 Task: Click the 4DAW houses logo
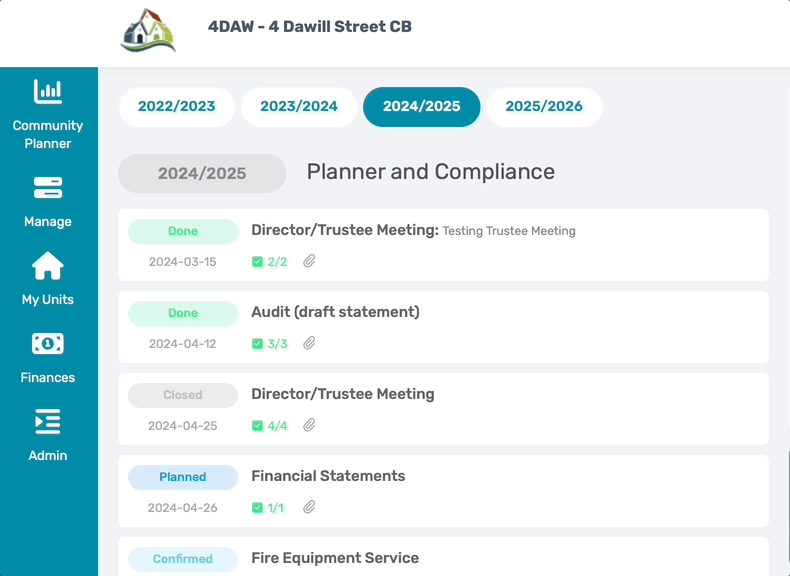(148, 30)
